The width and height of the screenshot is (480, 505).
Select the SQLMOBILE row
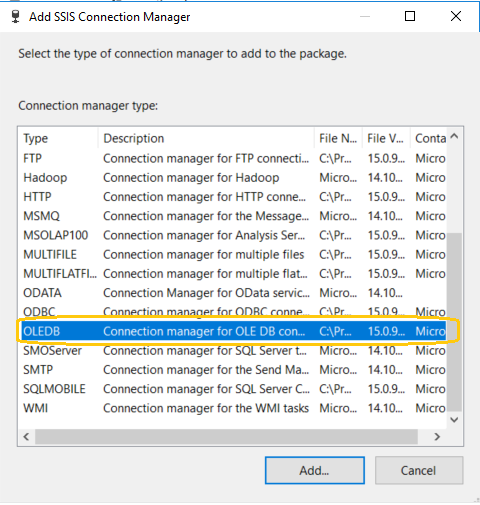233,389
